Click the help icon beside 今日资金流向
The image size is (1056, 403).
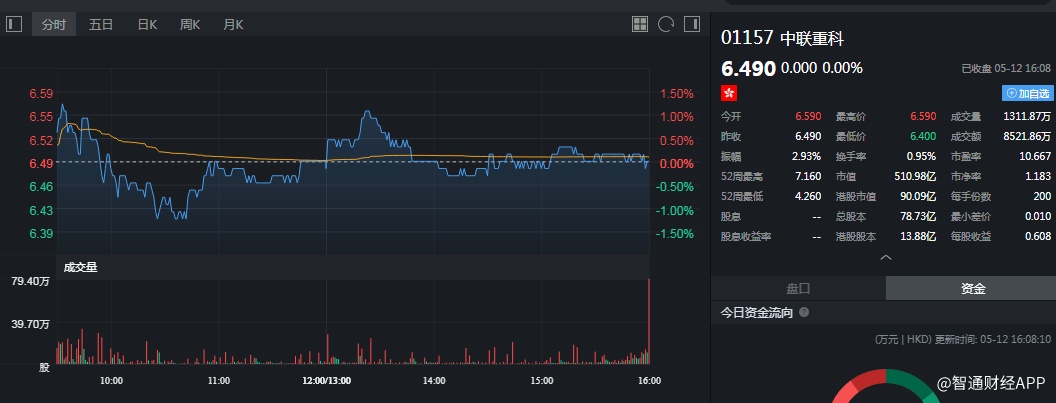pos(804,313)
